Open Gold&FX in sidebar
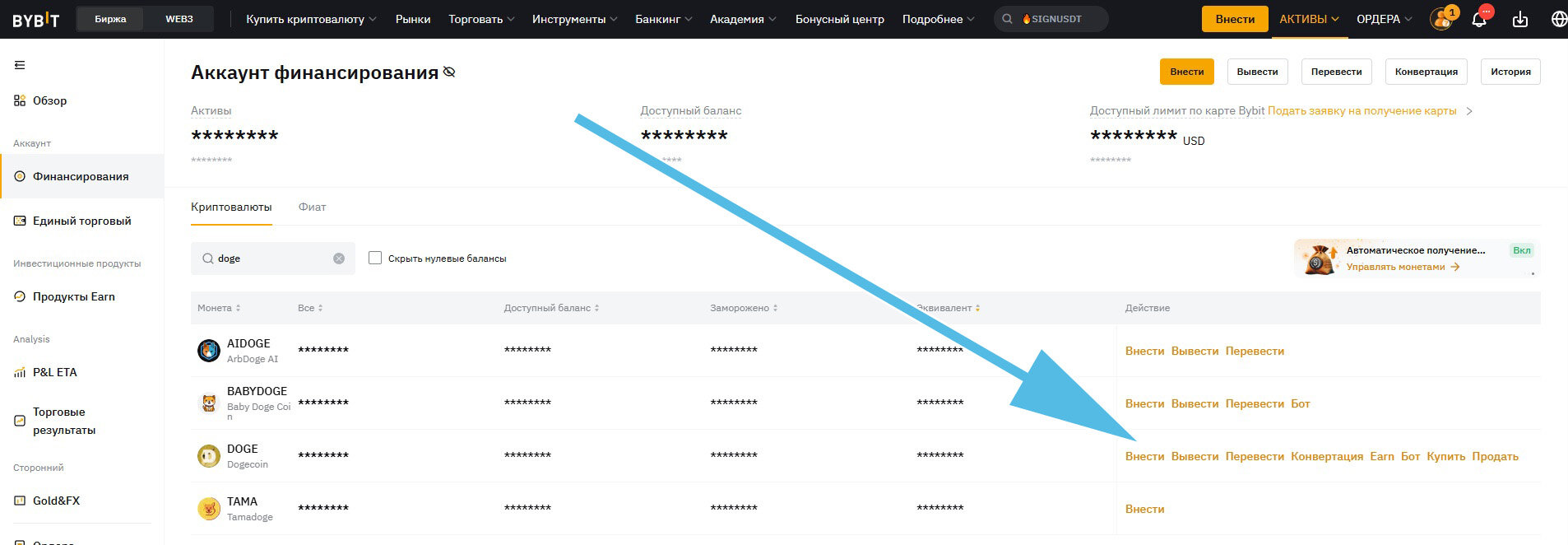Screen dimensions: 1568x545 tap(56, 501)
